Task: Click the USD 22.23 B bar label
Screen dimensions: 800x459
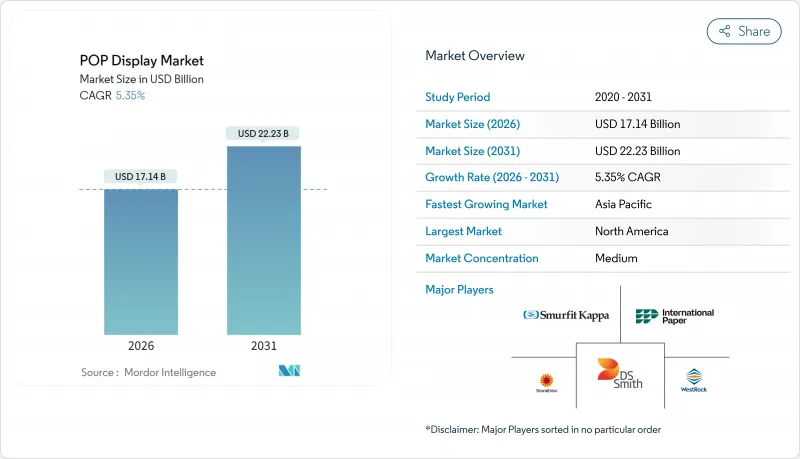Action: (x=263, y=133)
